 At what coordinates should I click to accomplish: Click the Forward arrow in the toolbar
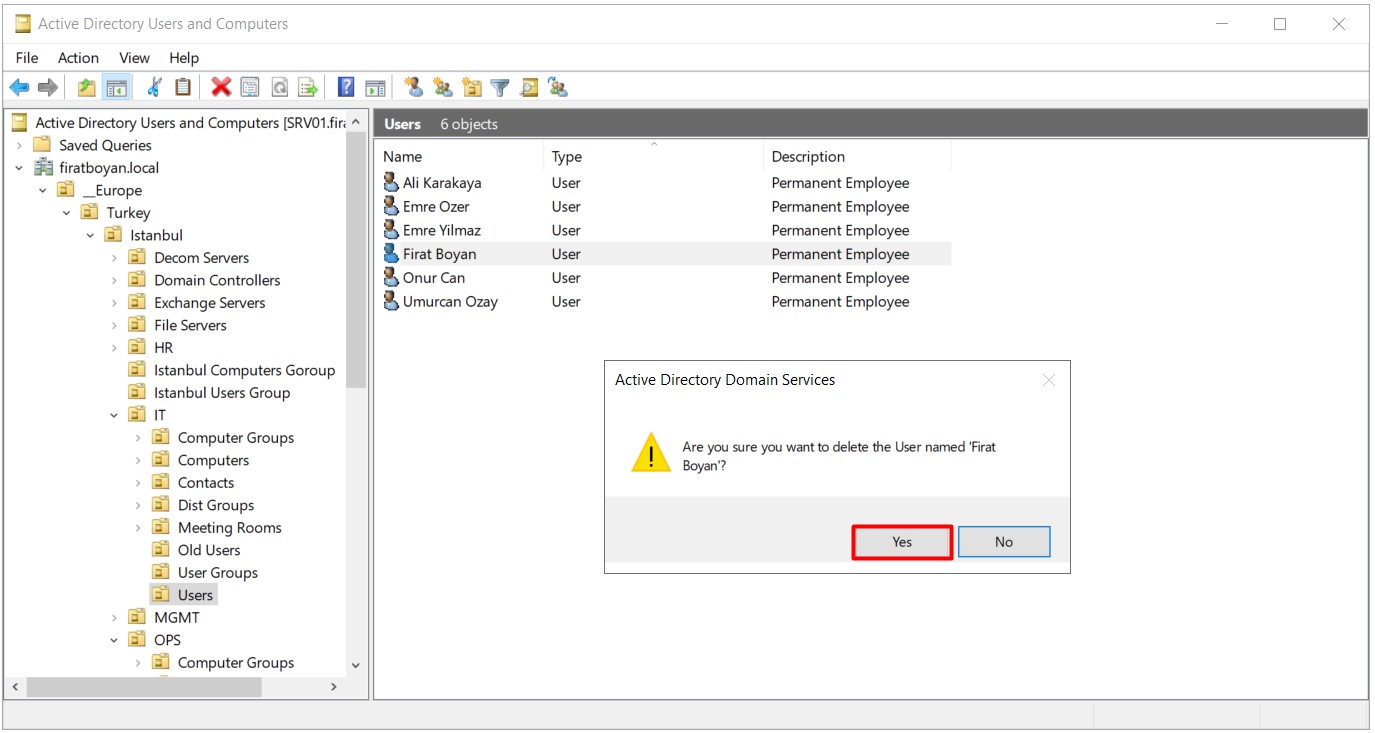47,88
